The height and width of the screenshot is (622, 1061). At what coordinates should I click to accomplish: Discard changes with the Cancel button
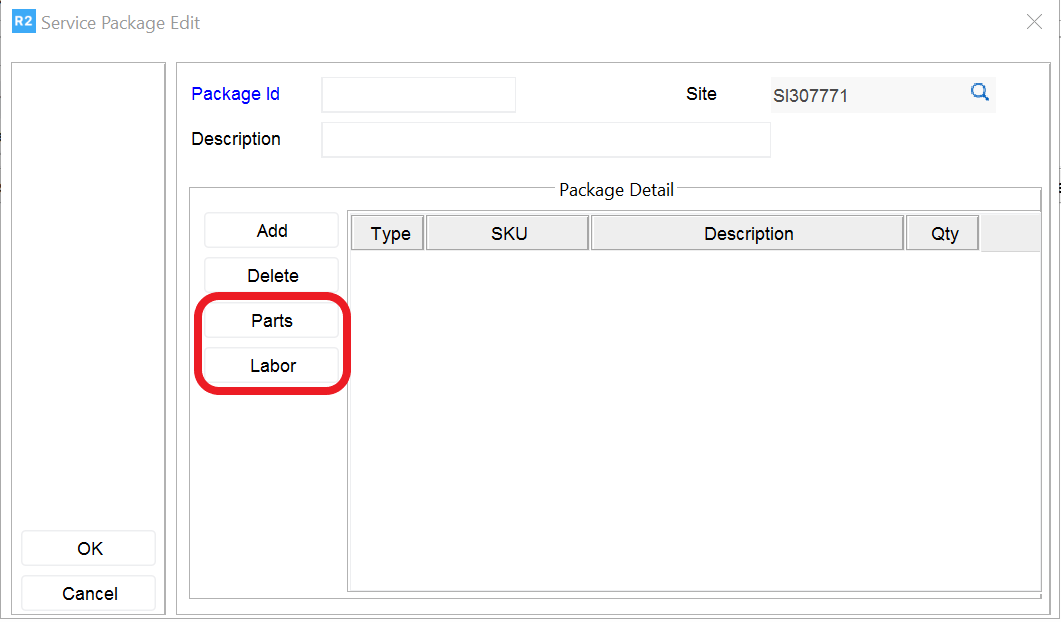pos(89,594)
